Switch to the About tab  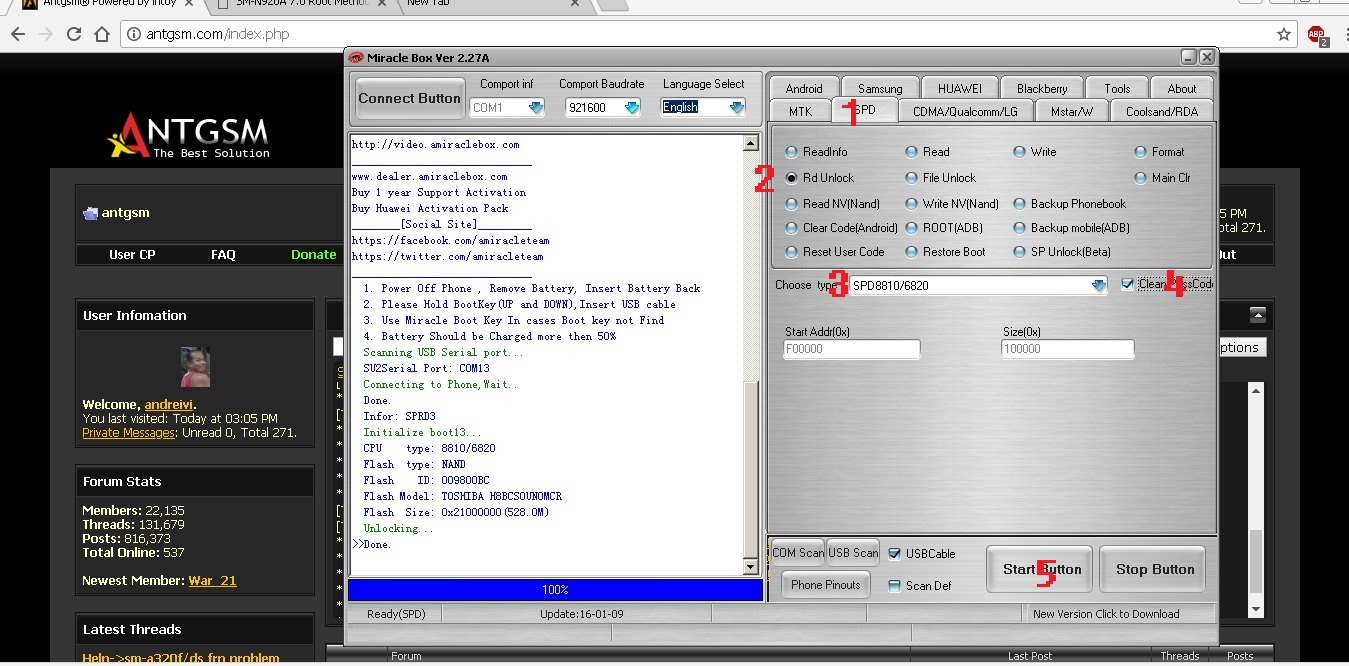1181,88
